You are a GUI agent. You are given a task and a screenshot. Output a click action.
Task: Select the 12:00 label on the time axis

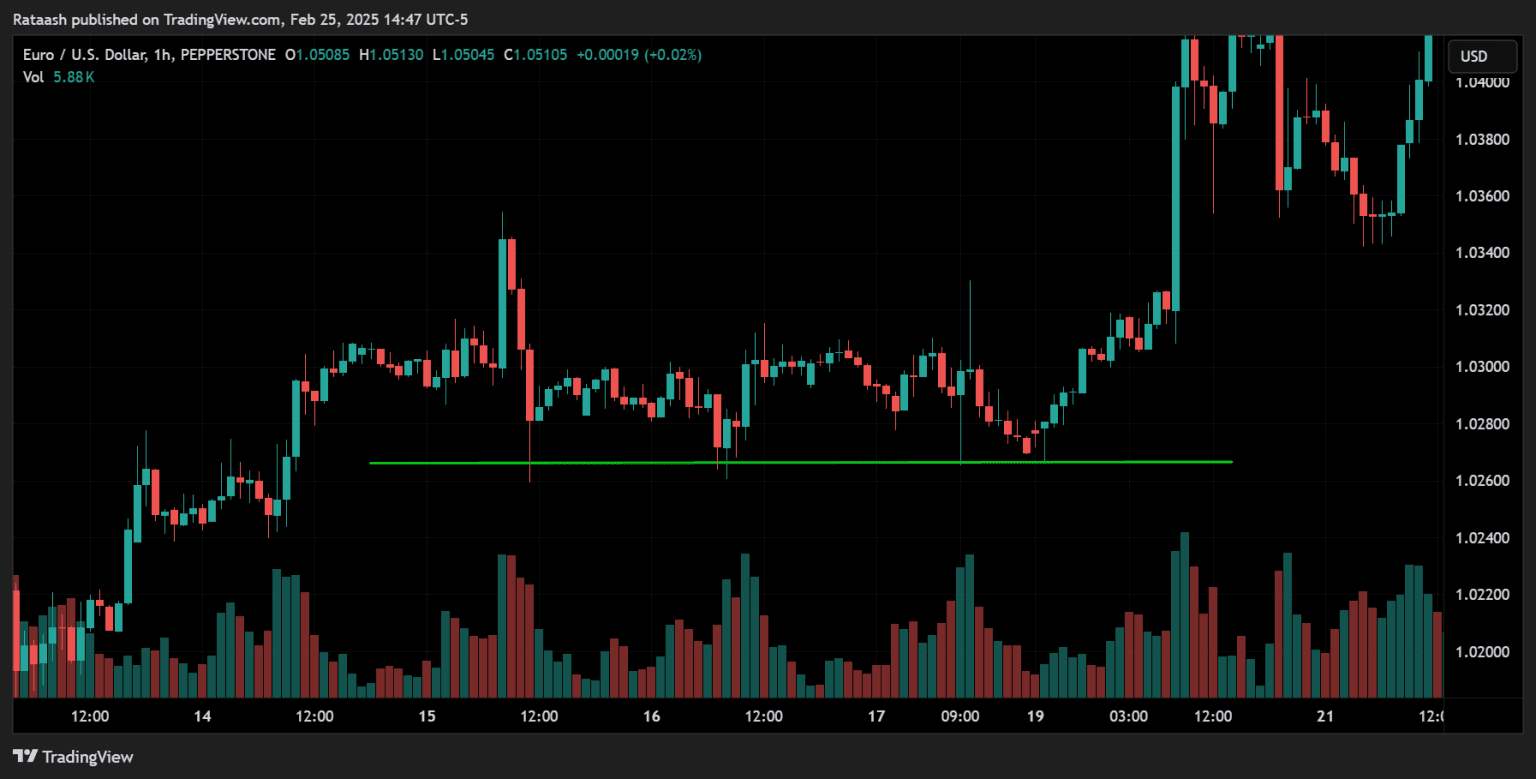click(x=90, y=717)
